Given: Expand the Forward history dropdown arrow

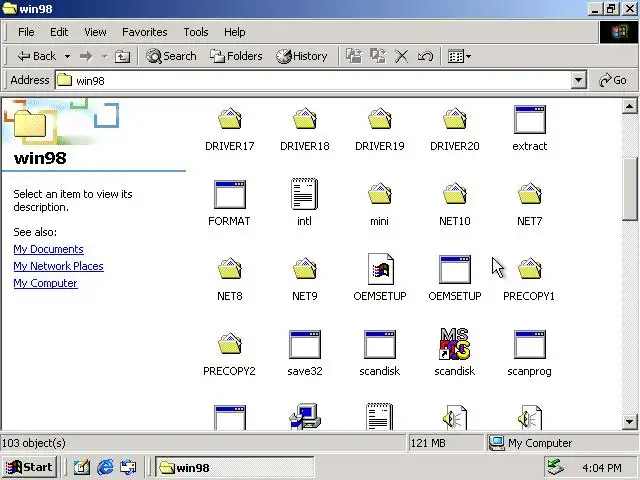Looking at the screenshot, I should click(104, 56).
